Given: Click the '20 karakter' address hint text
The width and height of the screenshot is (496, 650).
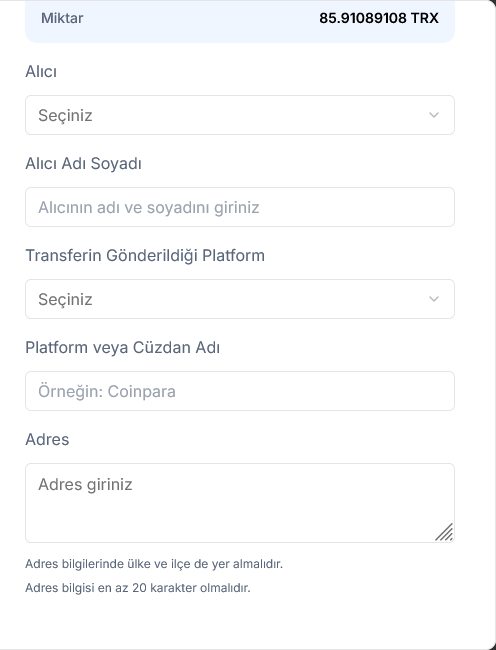Looking at the screenshot, I should coord(138,588).
